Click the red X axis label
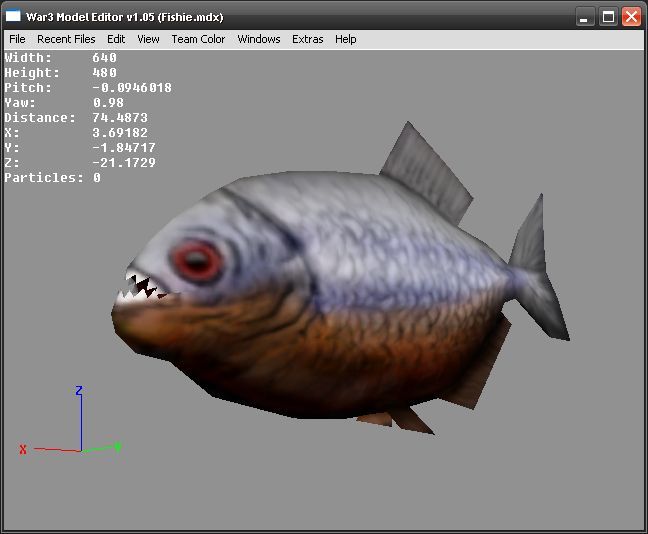 coord(23,450)
